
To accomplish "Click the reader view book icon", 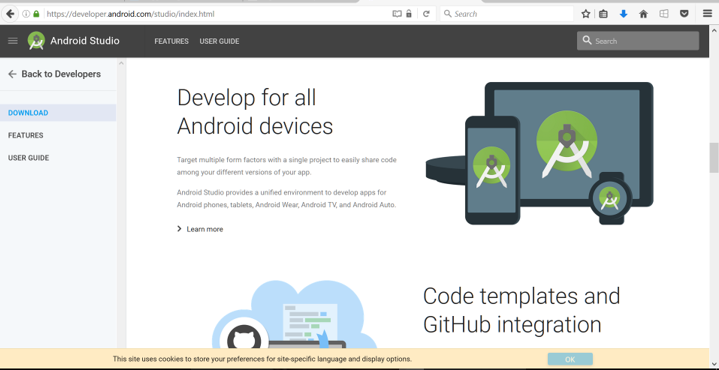I will point(397,14).
